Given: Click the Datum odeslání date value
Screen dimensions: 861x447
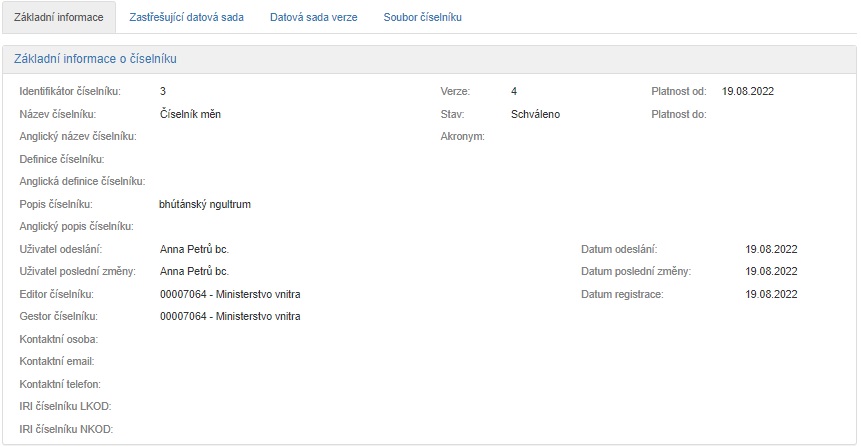Looking at the screenshot, I should tap(771, 249).
